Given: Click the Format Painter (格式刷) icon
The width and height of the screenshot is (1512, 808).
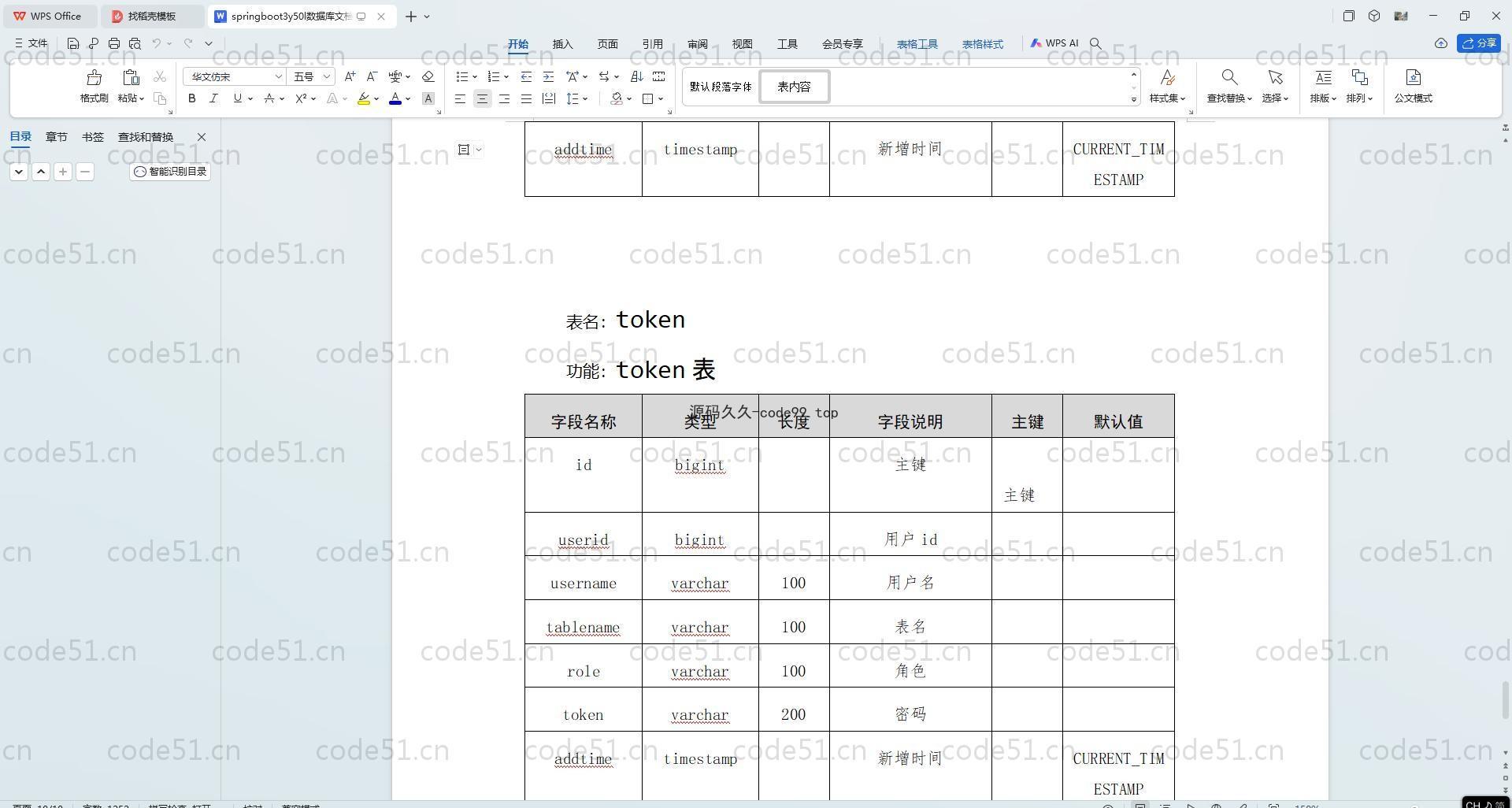Looking at the screenshot, I should point(94,77).
